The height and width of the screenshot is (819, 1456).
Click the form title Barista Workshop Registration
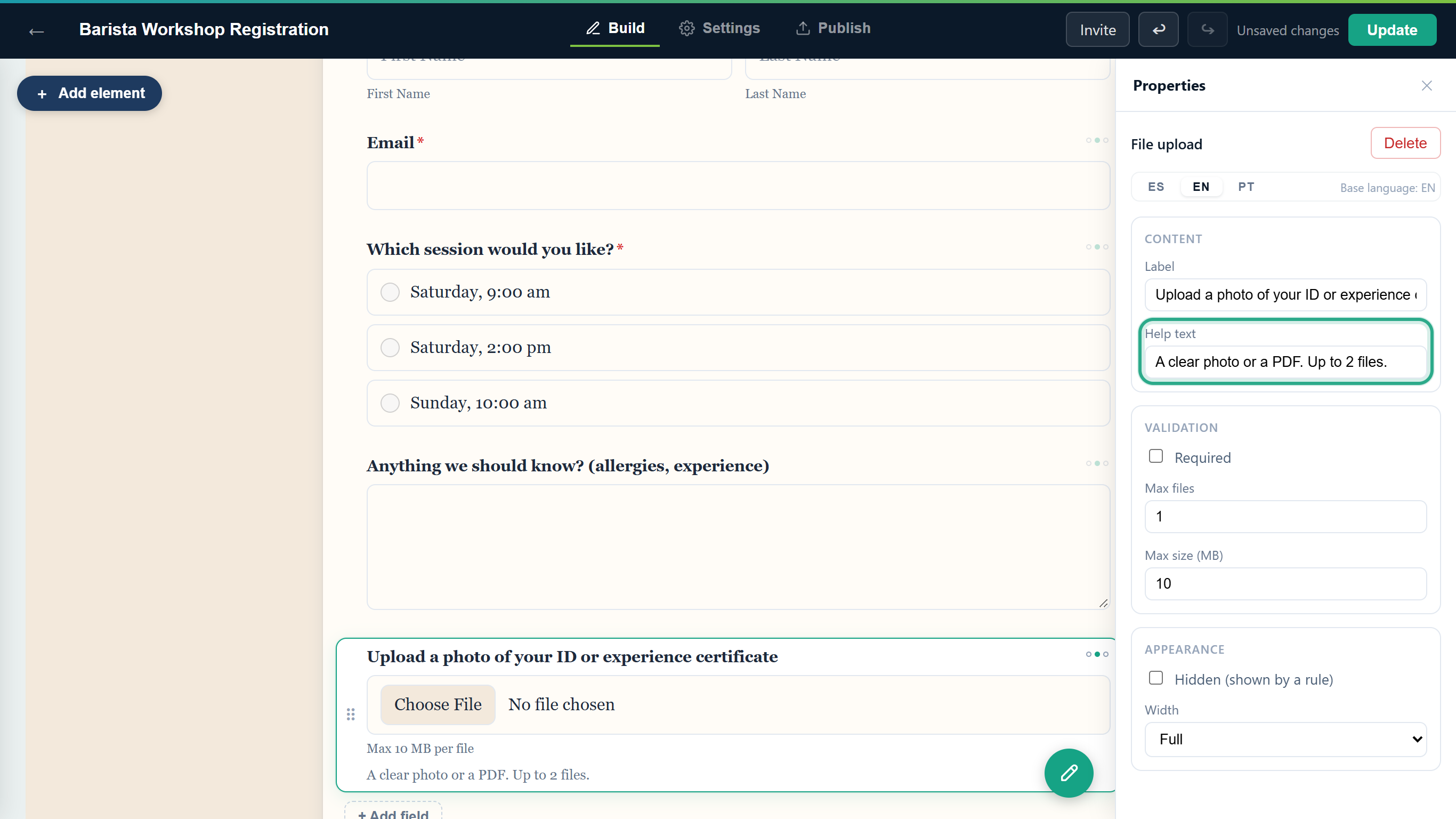coord(204,29)
